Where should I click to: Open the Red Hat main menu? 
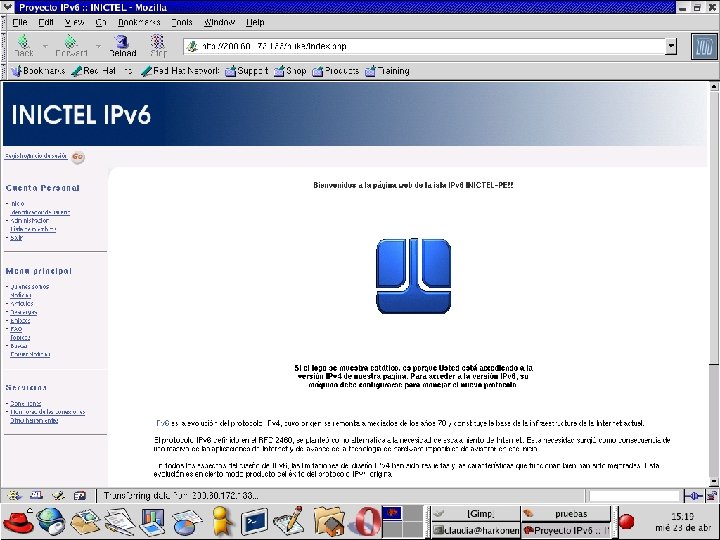point(18,522)
